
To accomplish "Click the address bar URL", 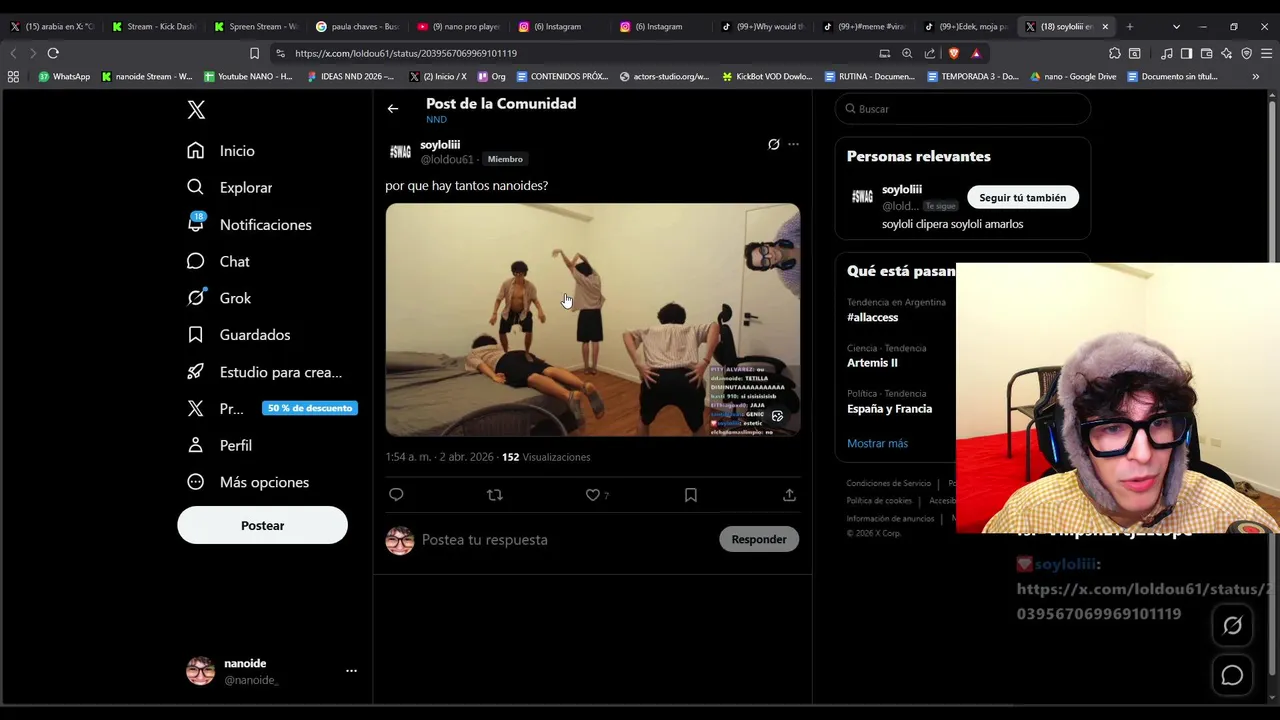I will click(x=406, y=53).
